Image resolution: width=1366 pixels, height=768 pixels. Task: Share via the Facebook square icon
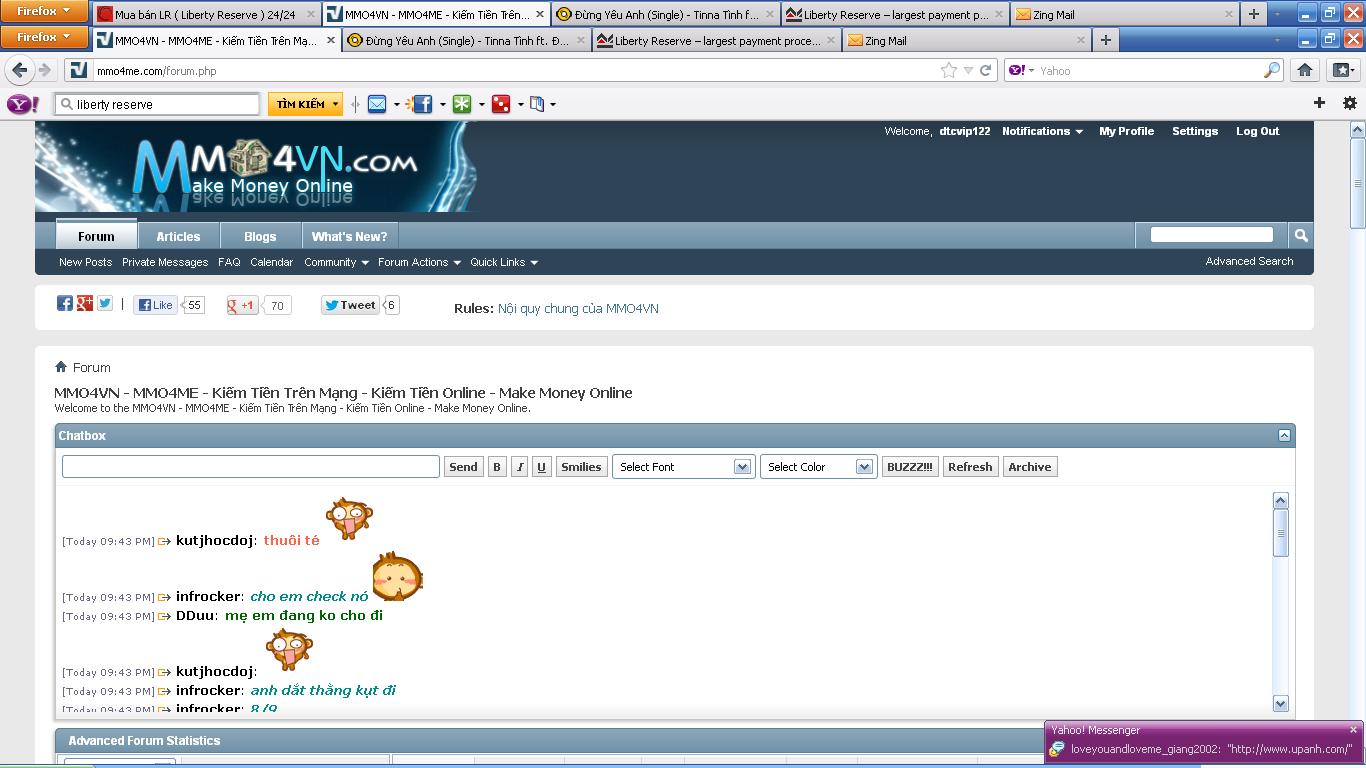pyautogui.click(x=64, y=303)
